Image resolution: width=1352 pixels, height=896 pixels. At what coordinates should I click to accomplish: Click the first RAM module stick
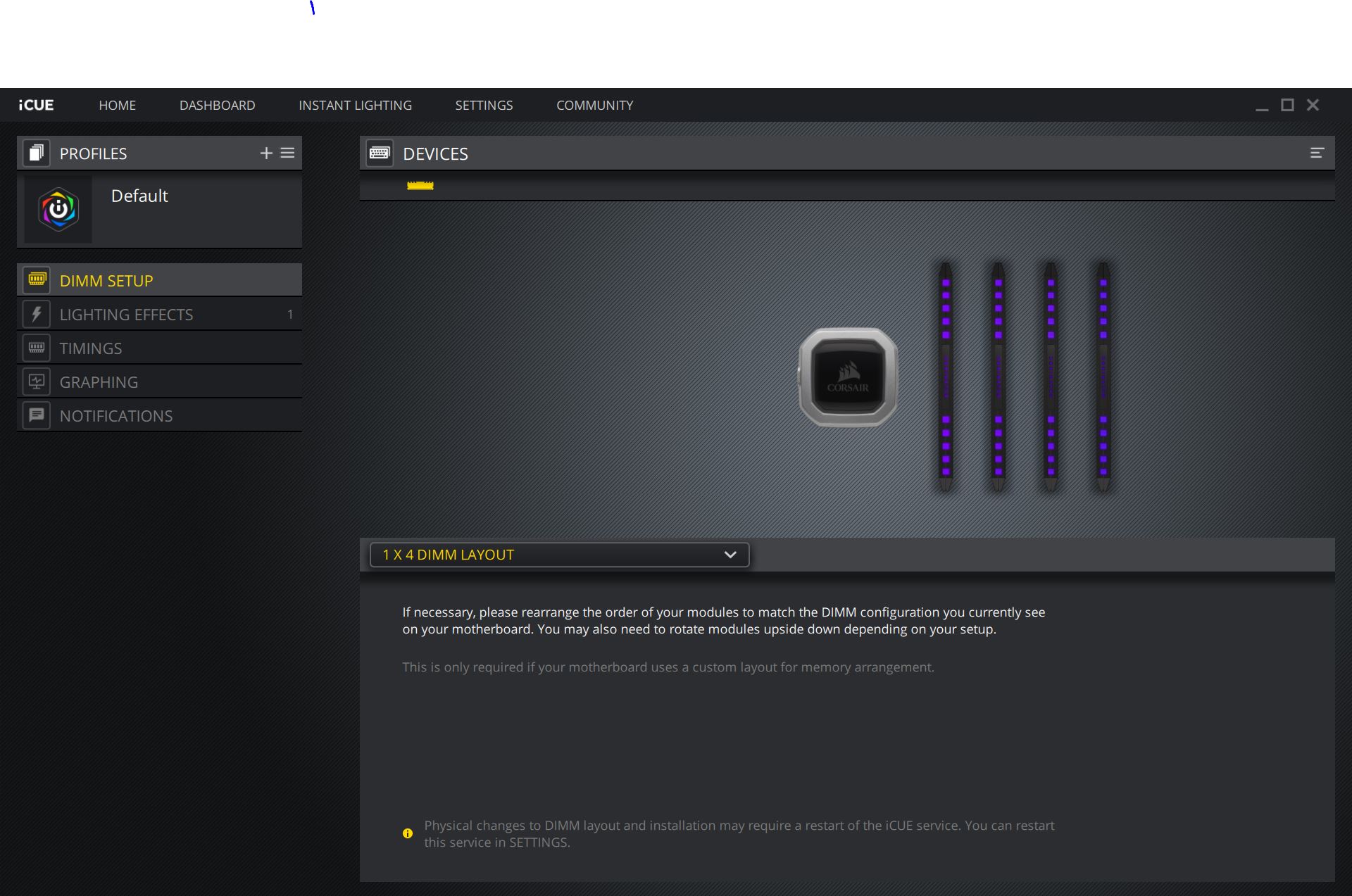click(x=946, y=377)
